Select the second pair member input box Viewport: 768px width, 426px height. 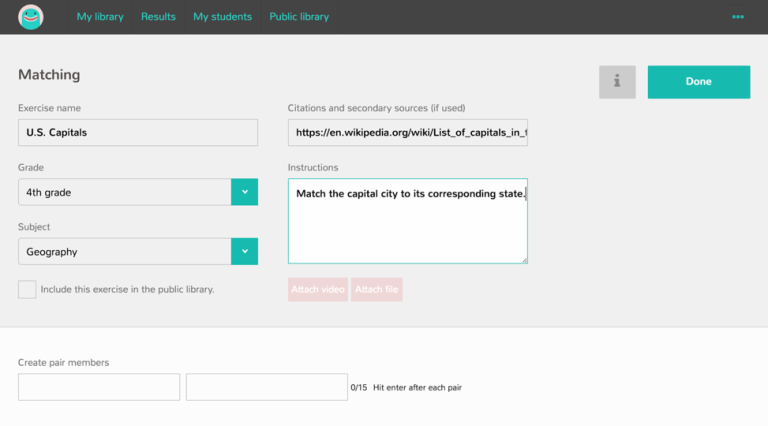[266, 387]
